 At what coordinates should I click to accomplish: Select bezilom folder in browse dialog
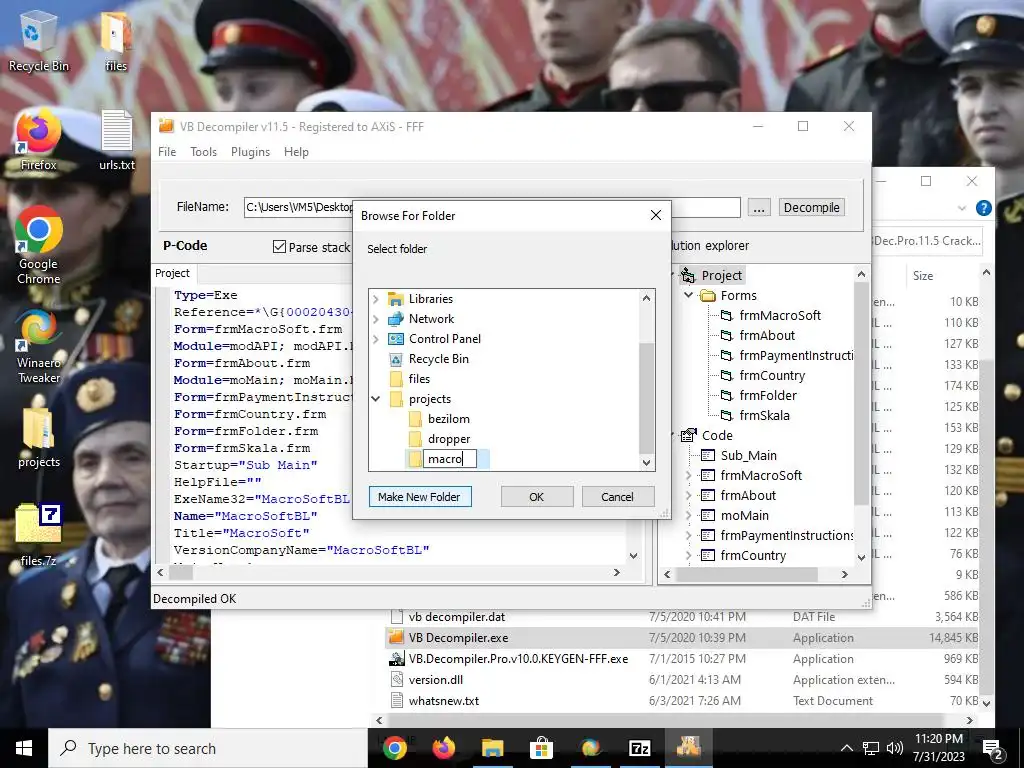tap(449, 419)
